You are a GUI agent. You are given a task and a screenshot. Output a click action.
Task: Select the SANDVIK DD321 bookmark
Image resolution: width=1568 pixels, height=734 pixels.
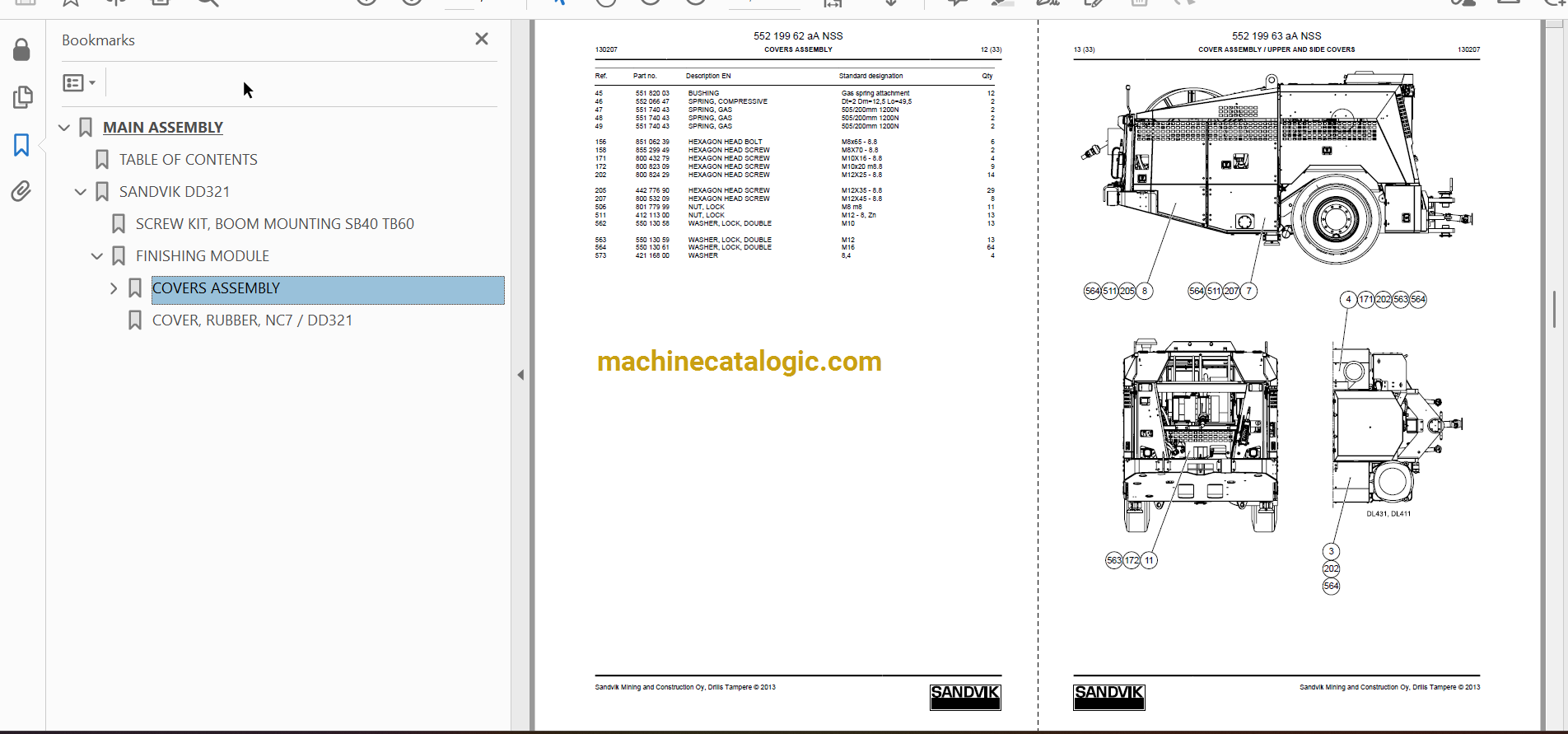coord(175,192)
